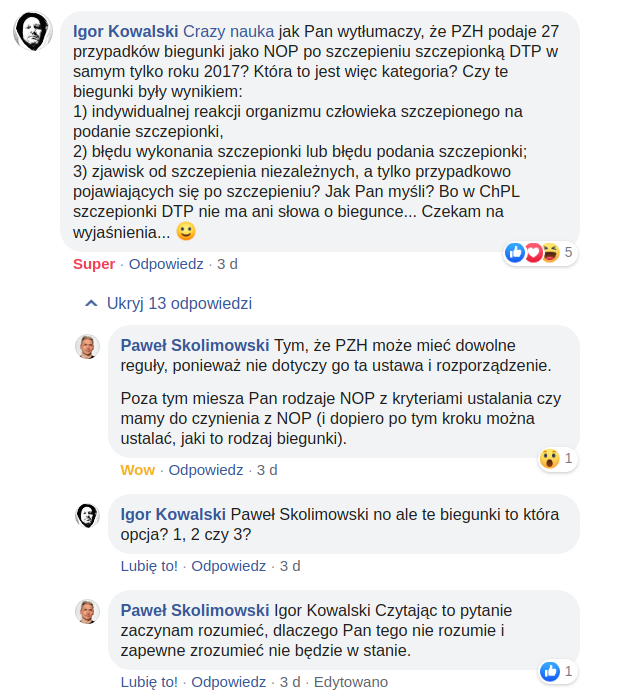The image size is (621, 698).
Task: Like Paweł's last reply with Lubię to!
Action: tap(149, 682)
